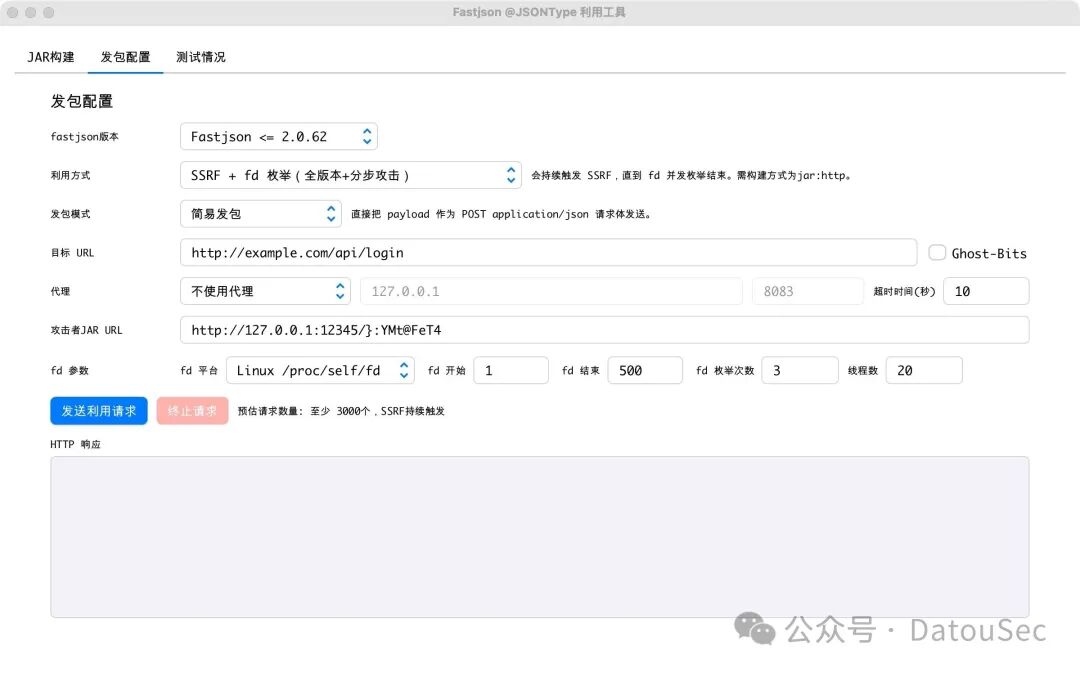Screen dimensions: 1080x673
Task: Click the 终止请求 button
Action: click(x=192, y=411)
